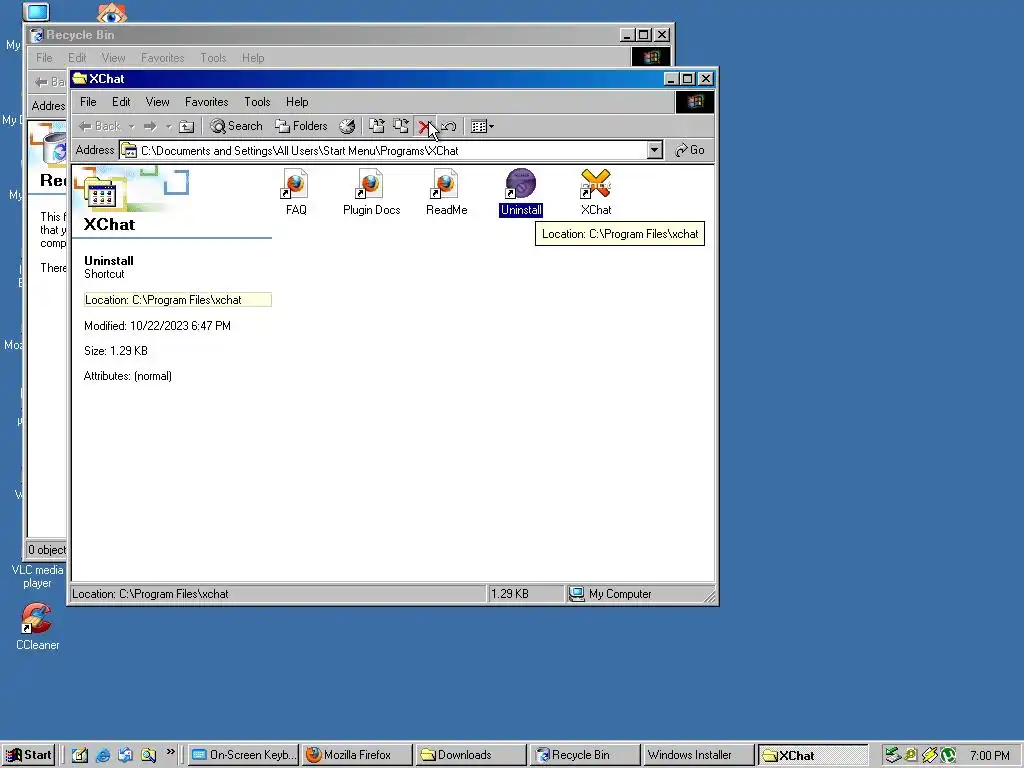This screenshot has width=1024, height=768.
Task: Click the Back toolbar button
Action: point(100,127)
